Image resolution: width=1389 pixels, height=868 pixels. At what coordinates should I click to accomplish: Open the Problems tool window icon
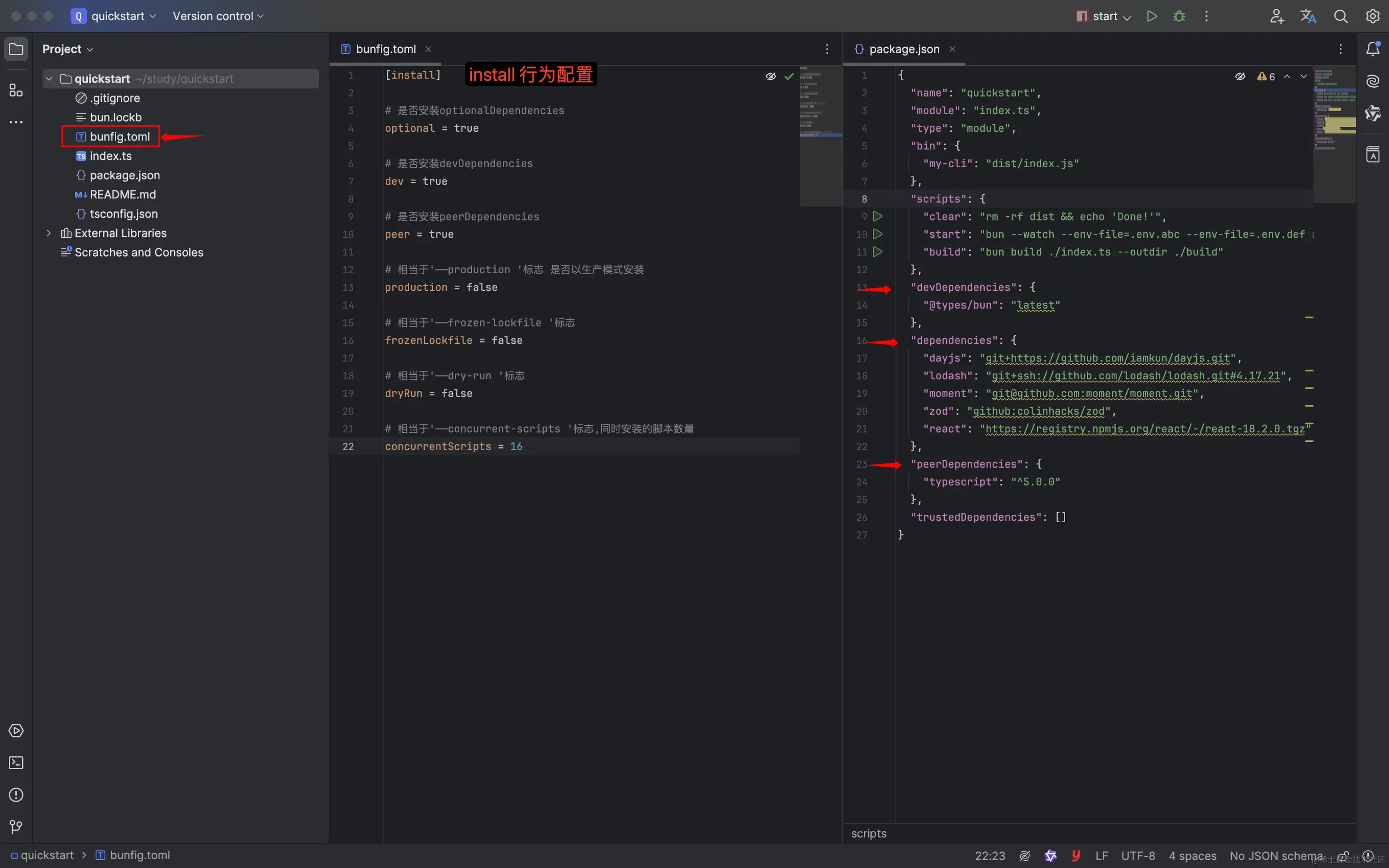(x=16, y=795)
